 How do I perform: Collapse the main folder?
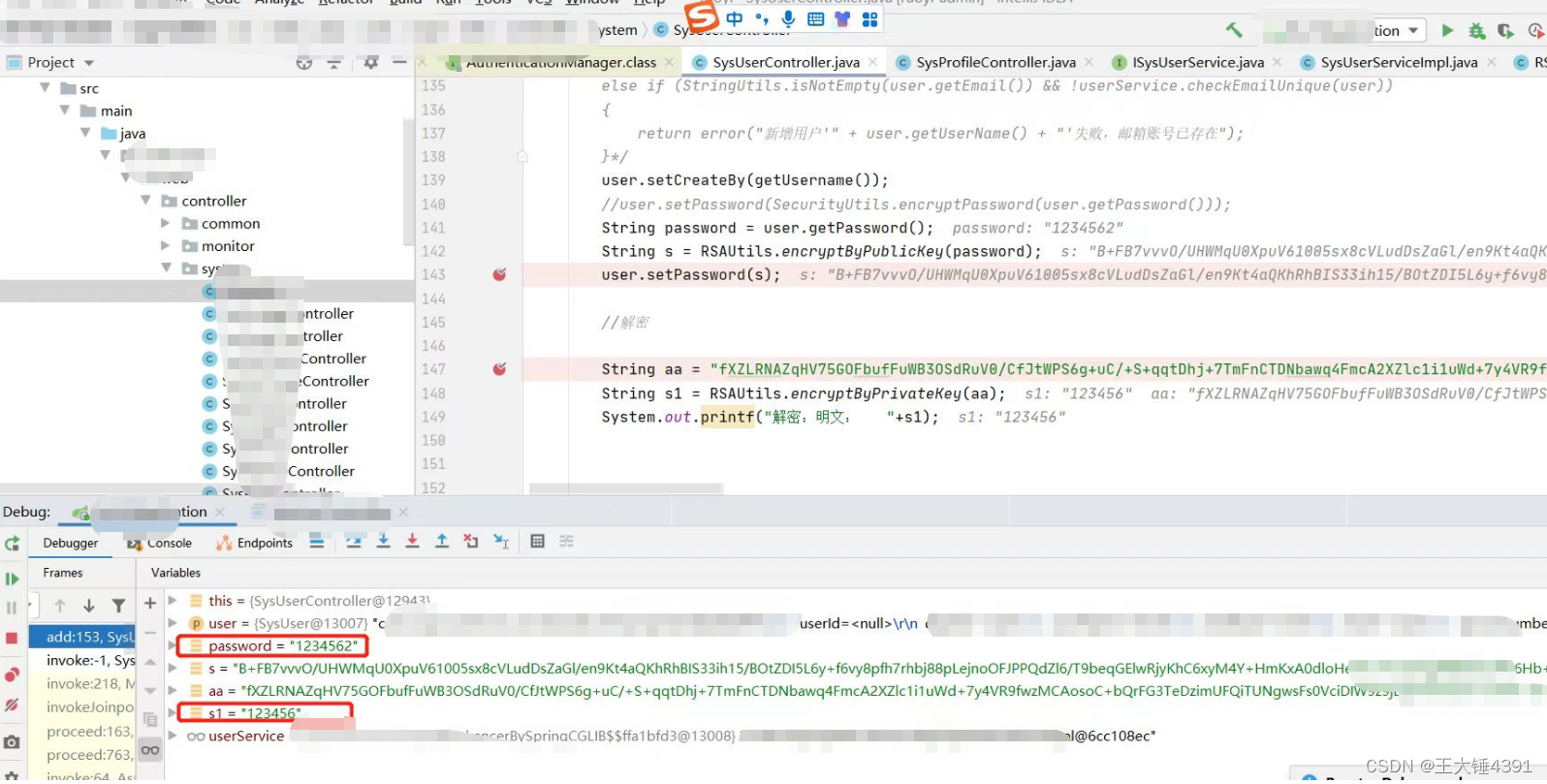(65, 110)
